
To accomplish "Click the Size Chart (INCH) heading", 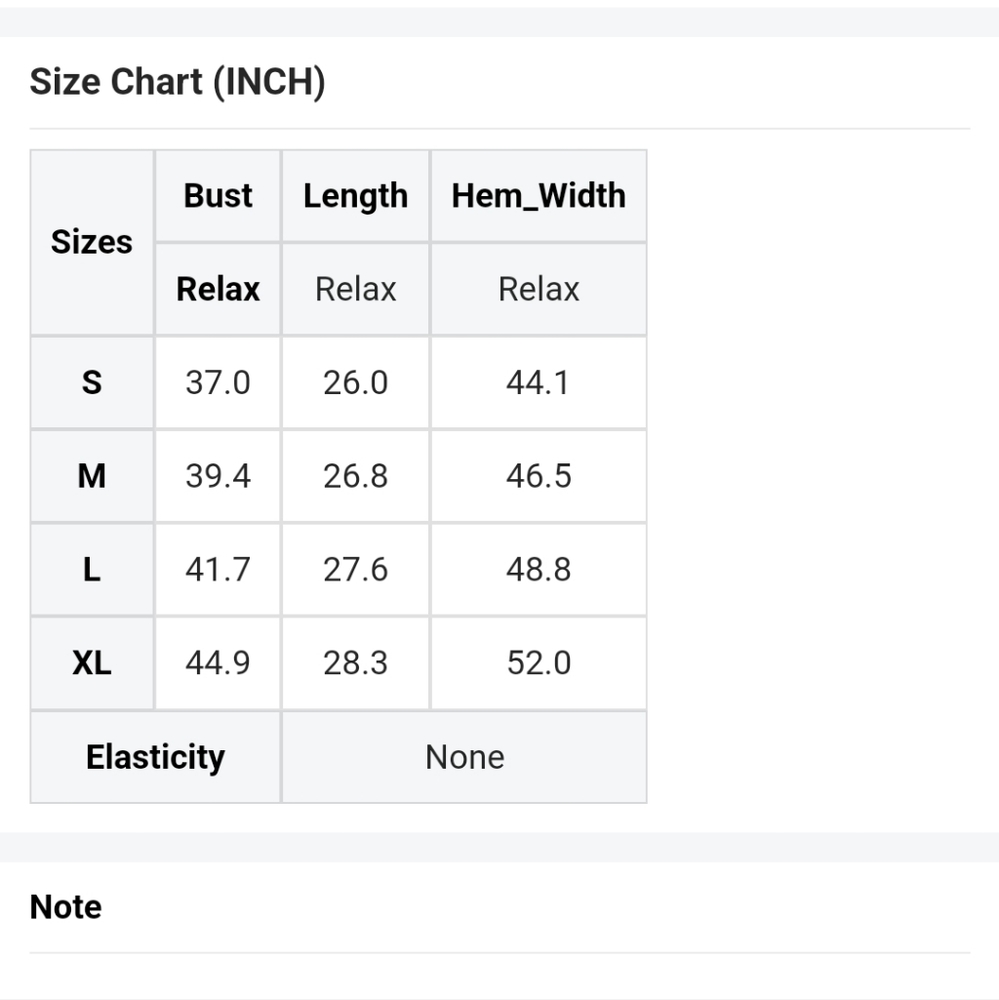I will point(177,82).
